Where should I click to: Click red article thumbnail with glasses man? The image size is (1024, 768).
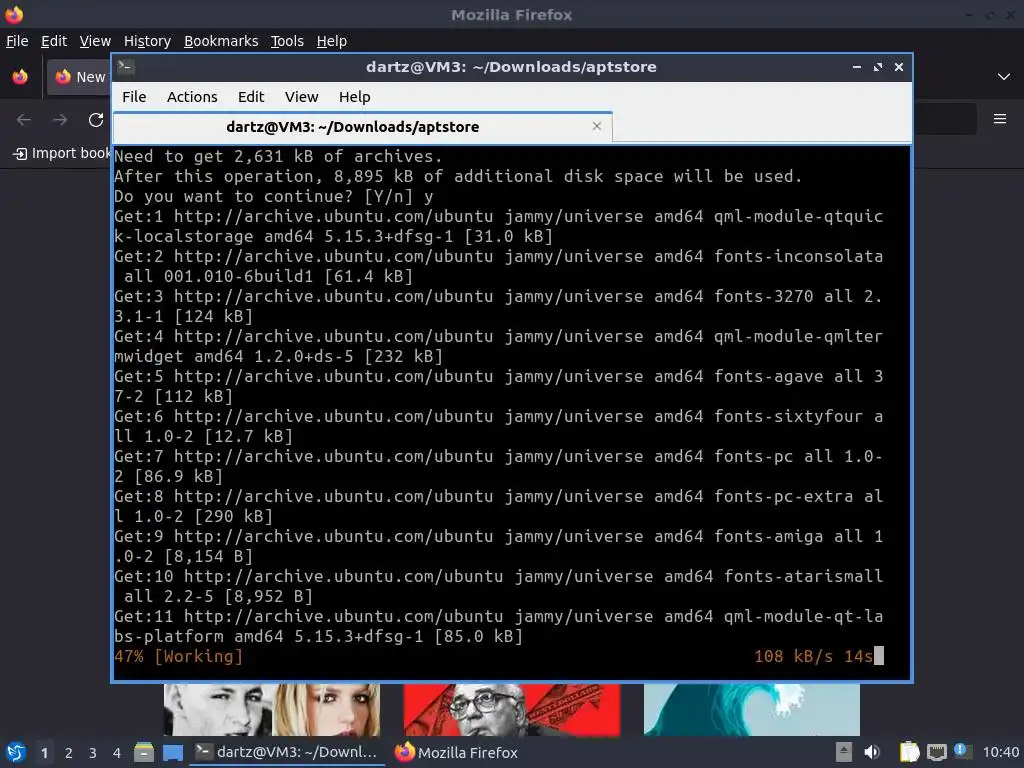[511, 710]
